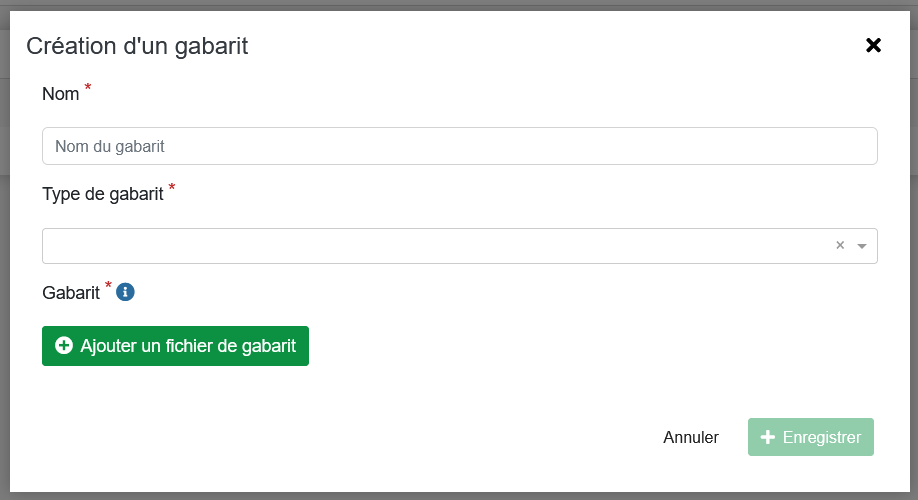Click the info icon beside Gabarit
Screen dimensions: 918x500
point(125,292)
